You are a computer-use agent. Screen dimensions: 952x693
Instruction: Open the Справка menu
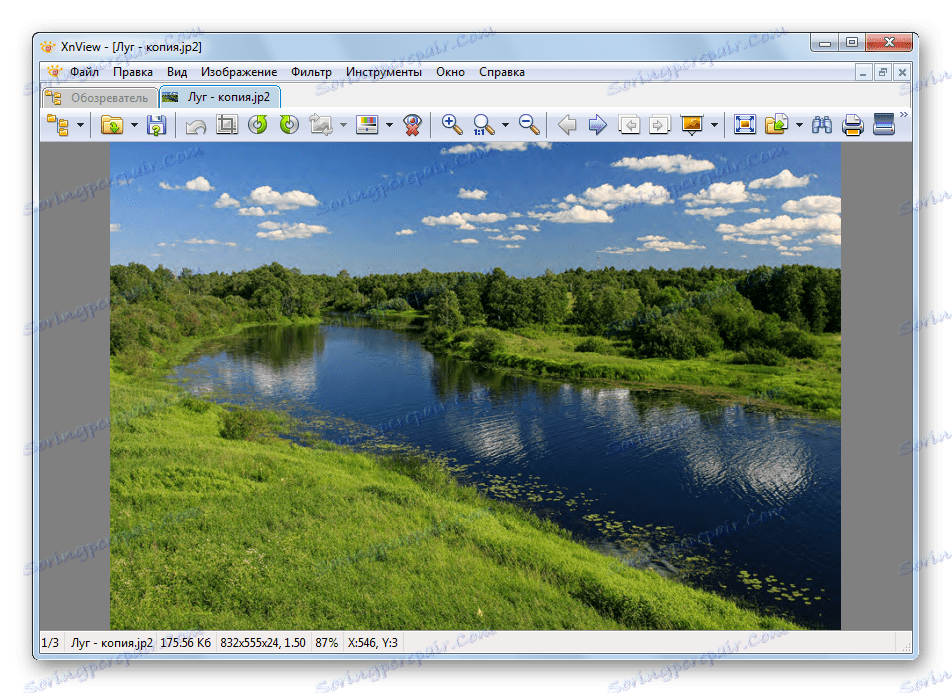click(x=502, y=72)
